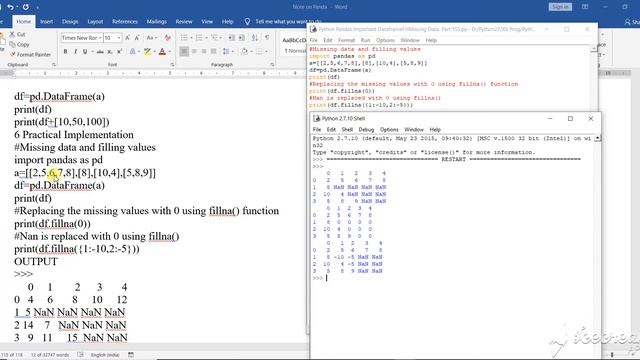Open the References ribbon tab

point(125,22)
